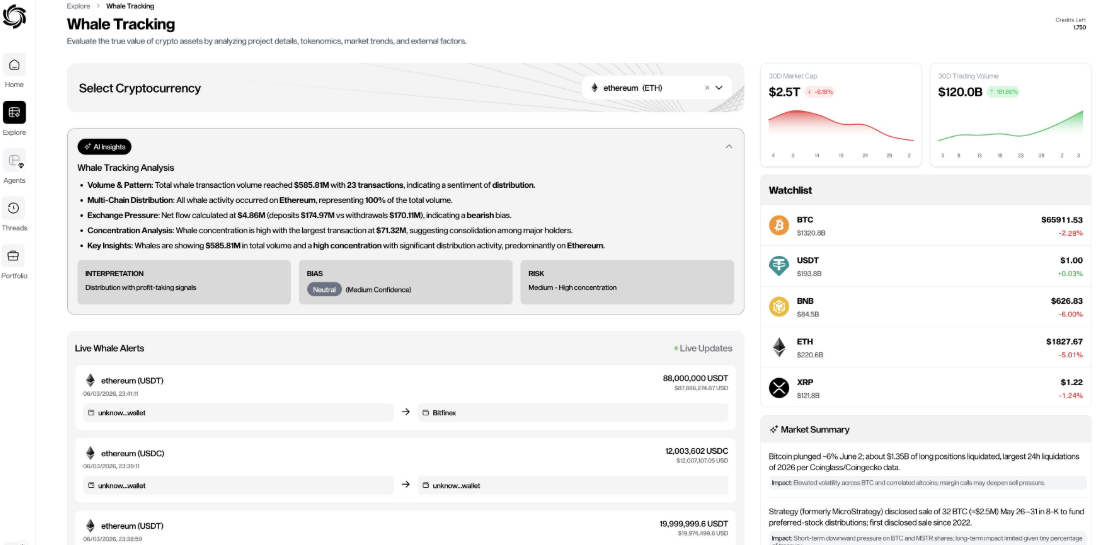Click the Bitfinex destination wallet

click(572, 412)
